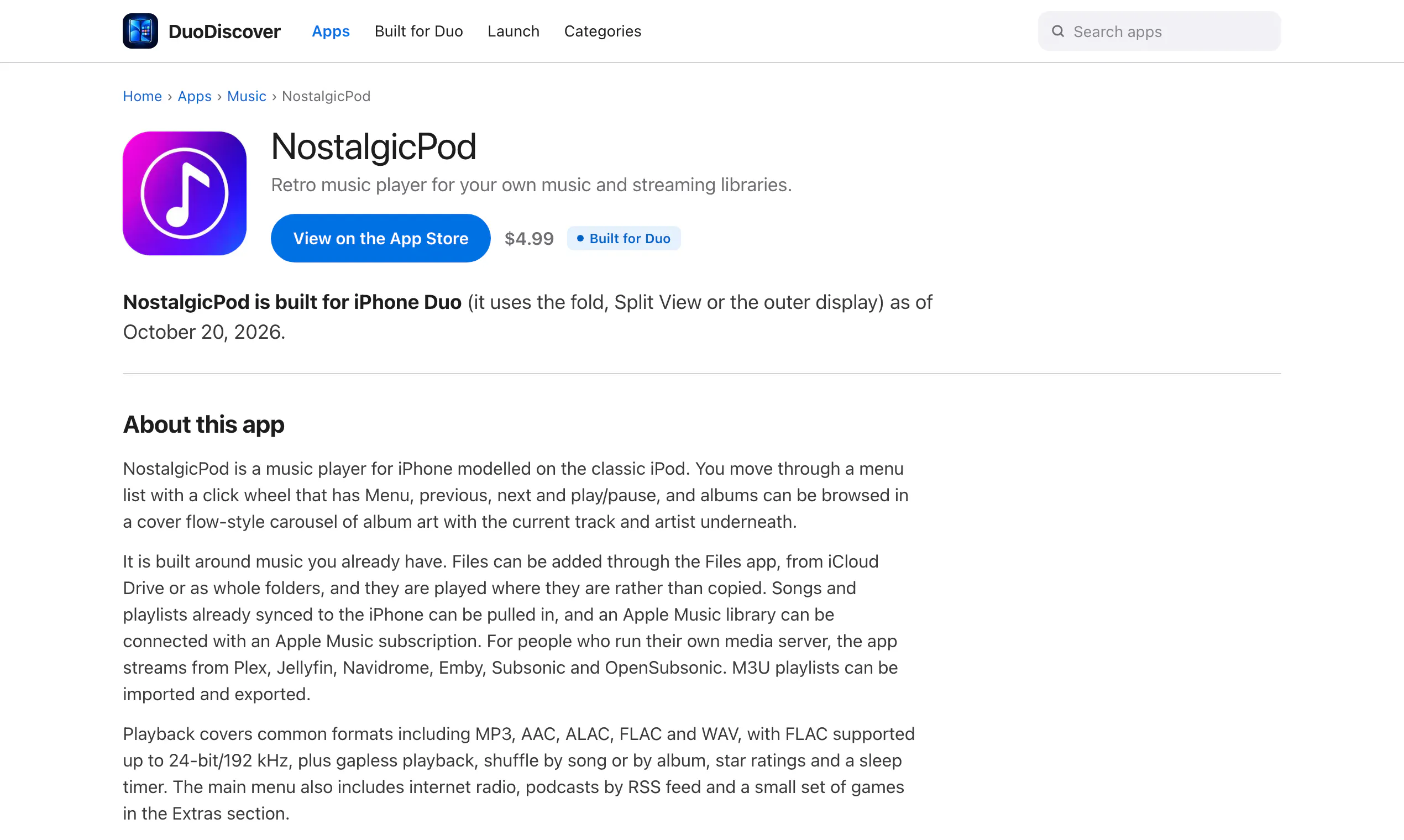Click the NostalgicPod title heading
1404x840 pixels.
coord(373,146)
